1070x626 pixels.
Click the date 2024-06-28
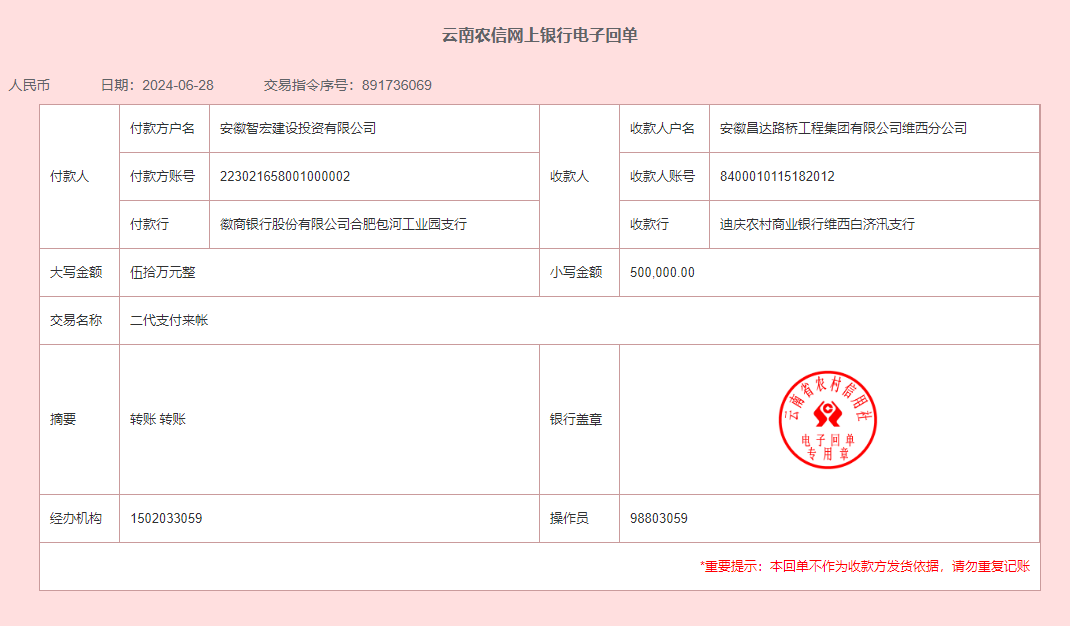coord(178,85)
